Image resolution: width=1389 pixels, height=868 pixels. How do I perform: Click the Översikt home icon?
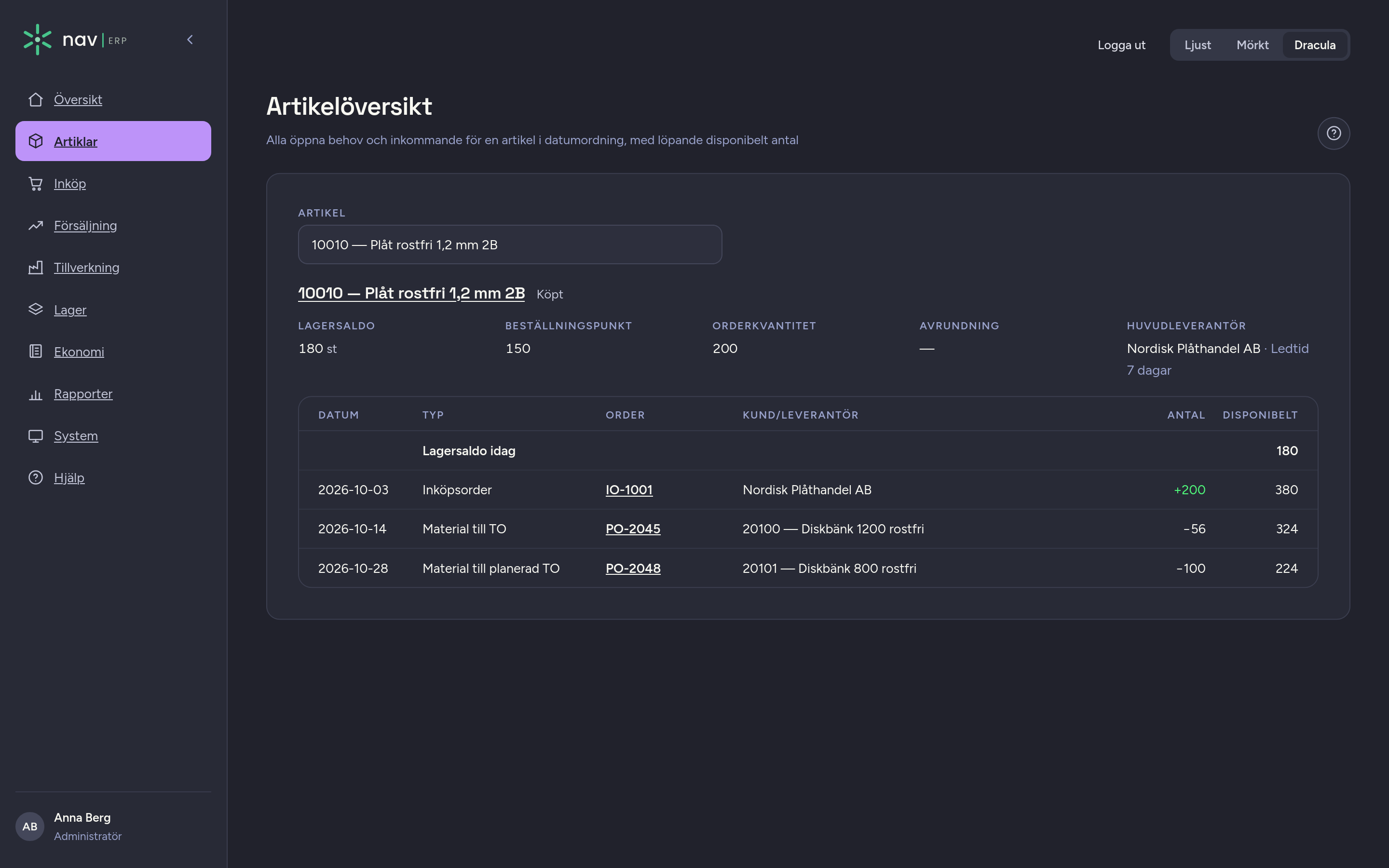[36, 99]
